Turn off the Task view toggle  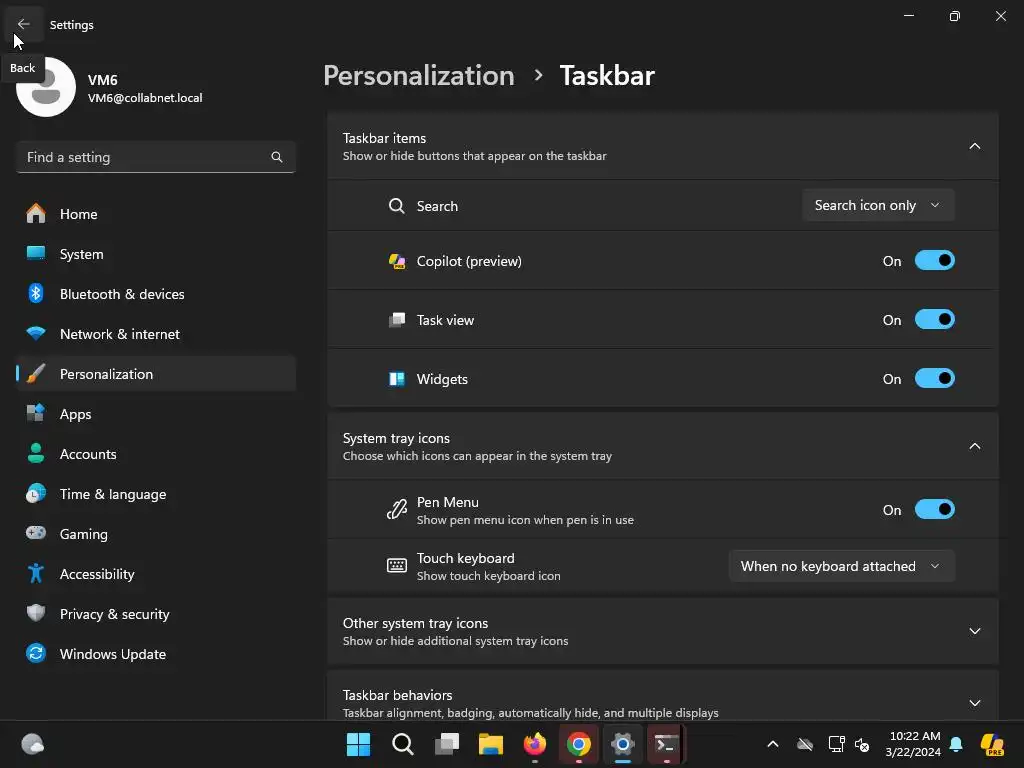[x=935, y=319]
